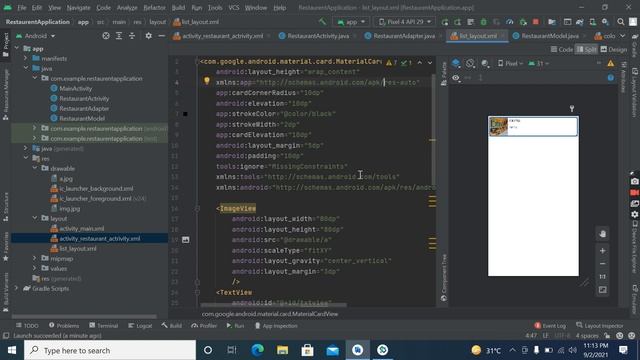Toggle the Project tool window side tab

coord(6,44)
